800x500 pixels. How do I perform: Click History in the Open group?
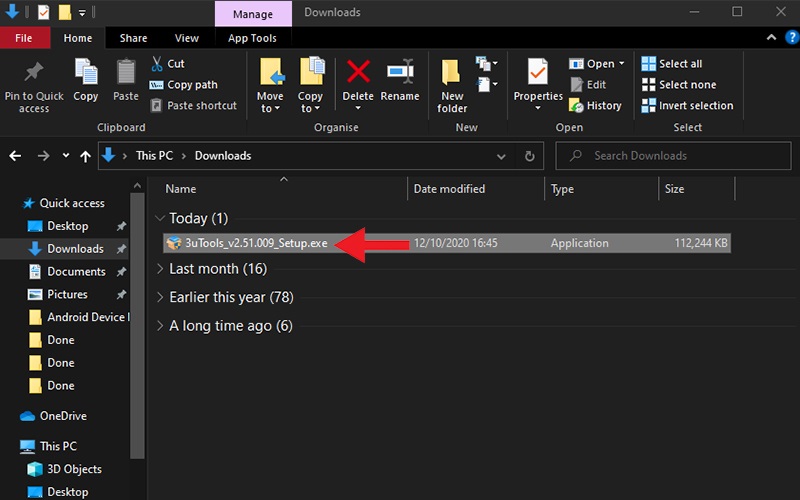click(595, 106)
